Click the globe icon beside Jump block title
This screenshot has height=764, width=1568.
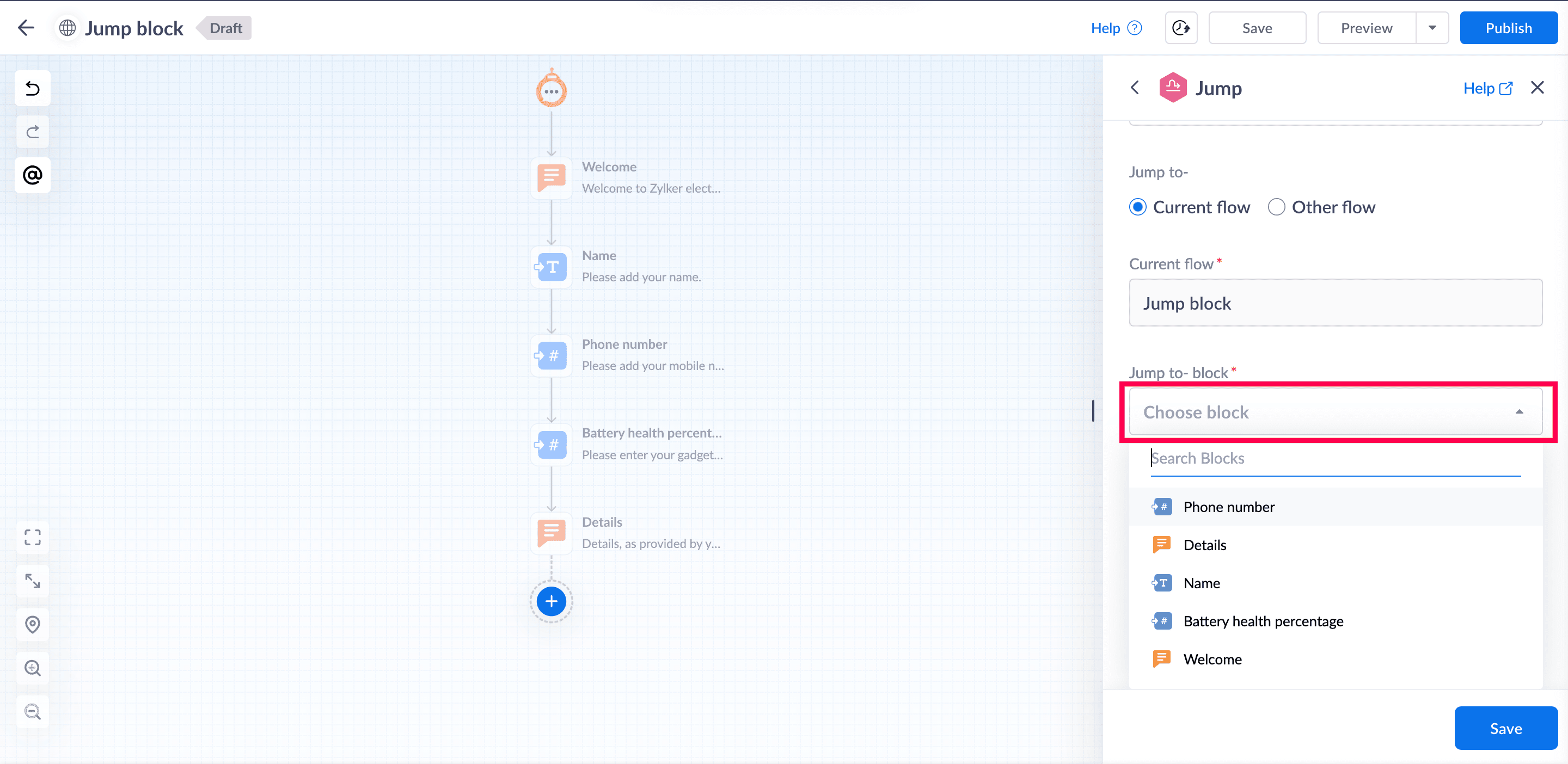[68, 28]
